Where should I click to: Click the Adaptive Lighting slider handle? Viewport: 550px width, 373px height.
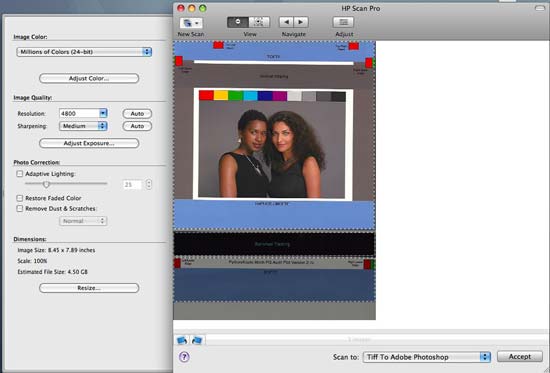coord(46,184)
